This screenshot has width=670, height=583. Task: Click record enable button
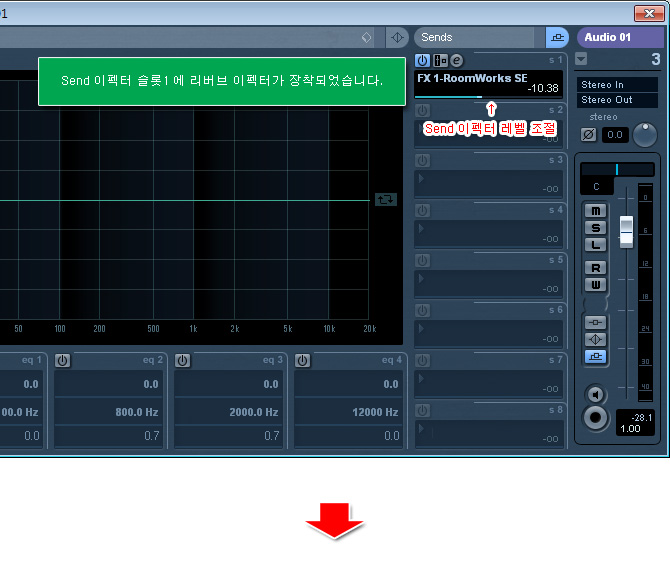[596, 418]
